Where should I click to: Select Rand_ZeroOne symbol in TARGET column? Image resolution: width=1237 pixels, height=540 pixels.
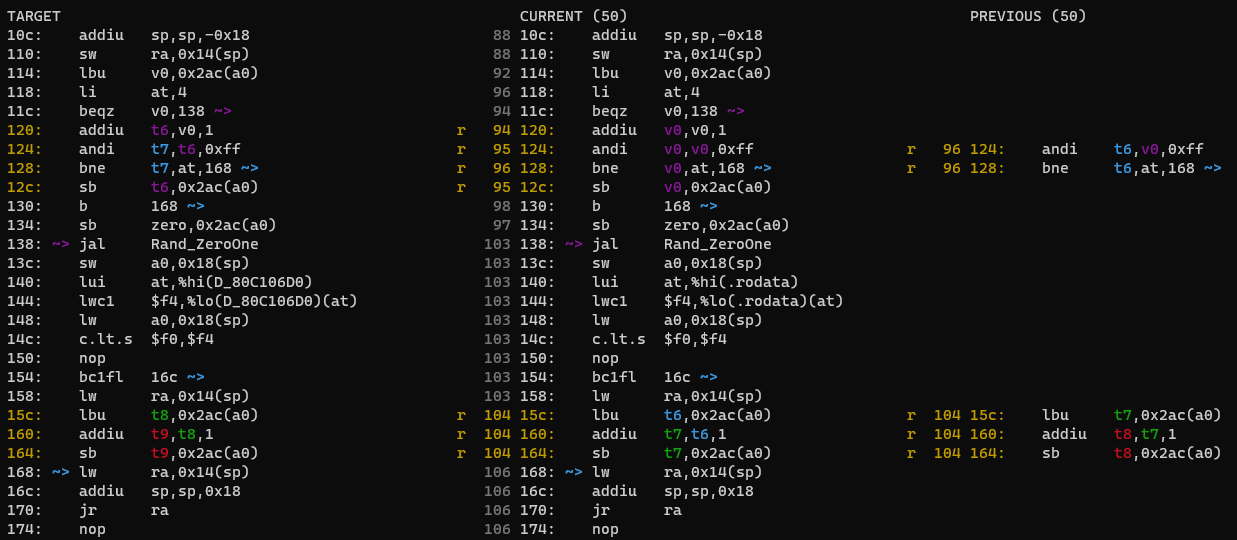point(205,244)
